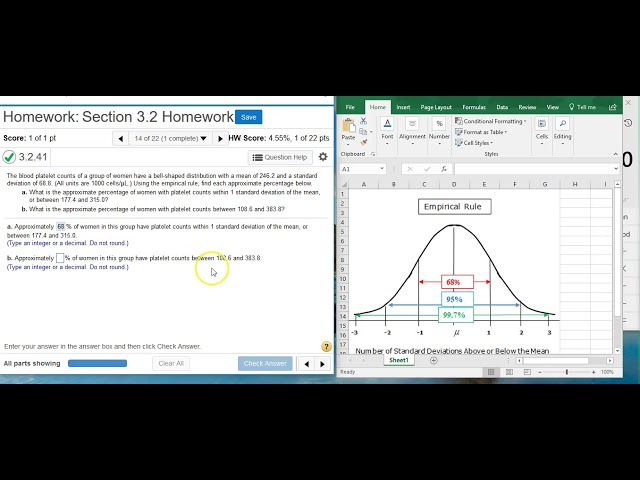Switch to the Page Layout tab

(436, 107)
